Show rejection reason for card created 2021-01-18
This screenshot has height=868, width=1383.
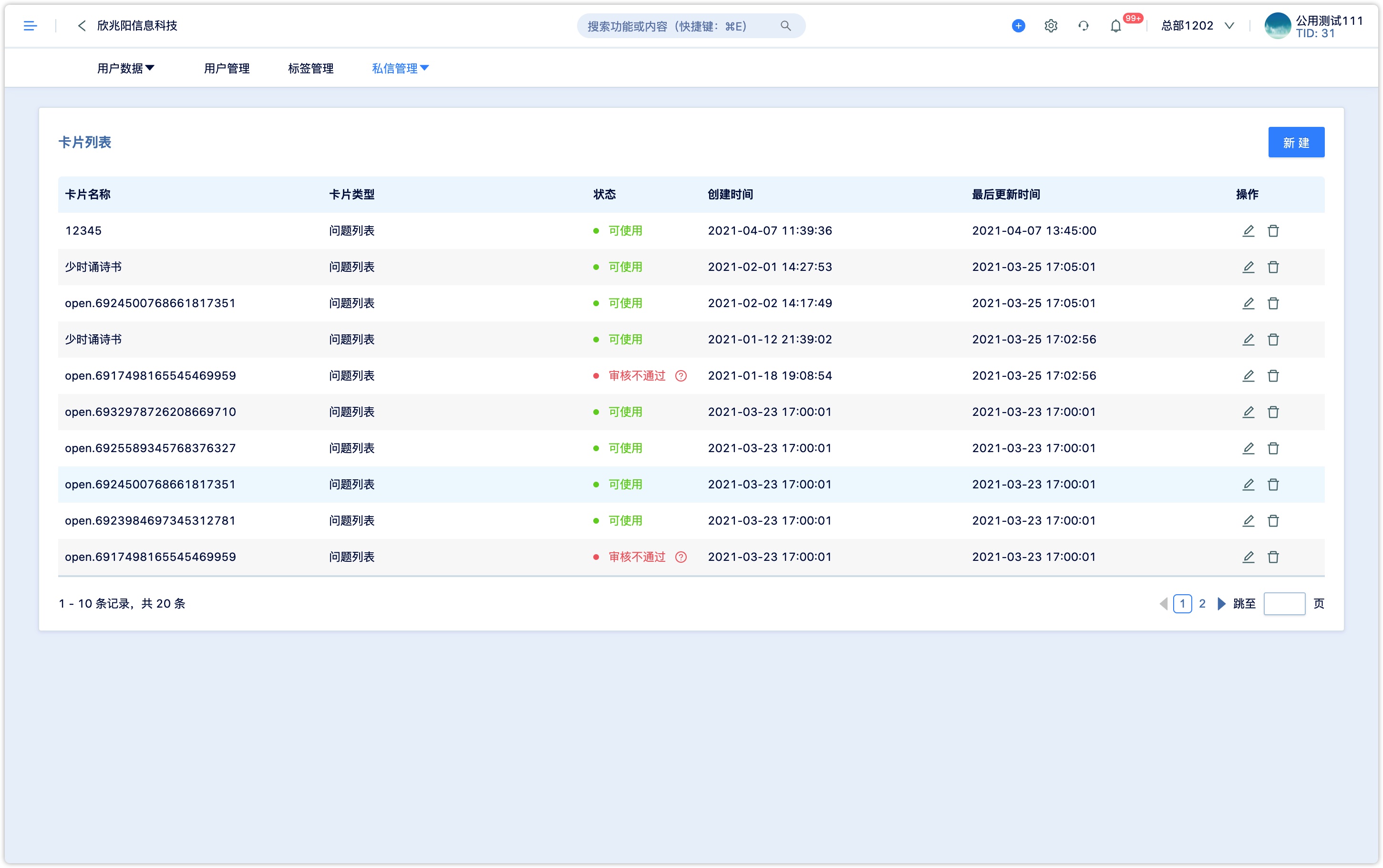click(681, 376)
